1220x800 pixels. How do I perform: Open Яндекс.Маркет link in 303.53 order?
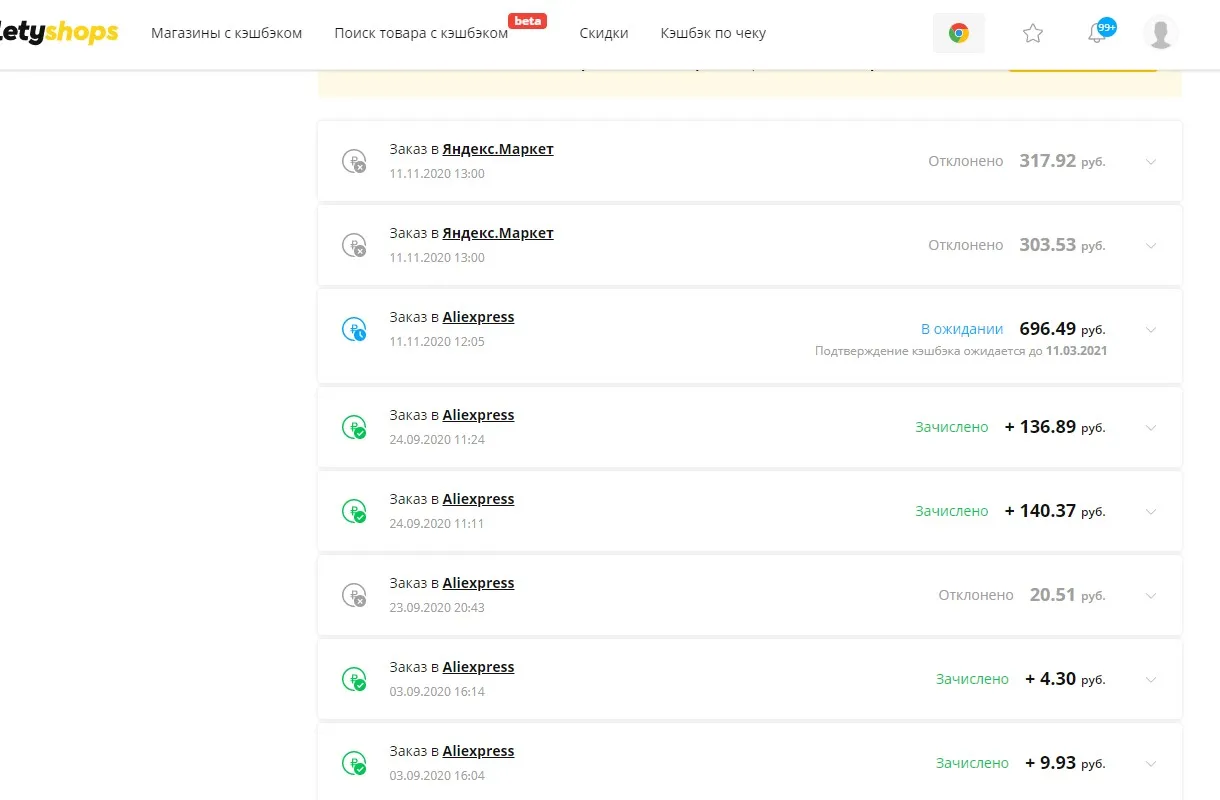498,233
